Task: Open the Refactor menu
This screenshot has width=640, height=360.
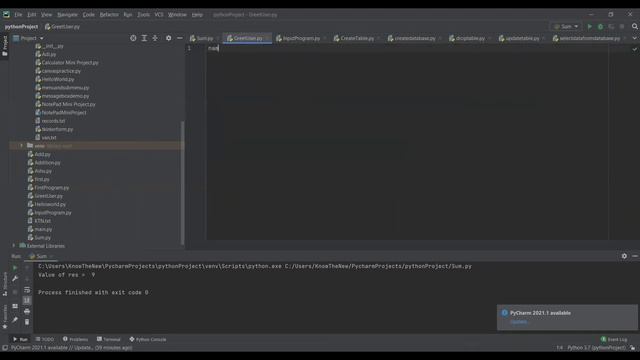Action: click(109, 14)
